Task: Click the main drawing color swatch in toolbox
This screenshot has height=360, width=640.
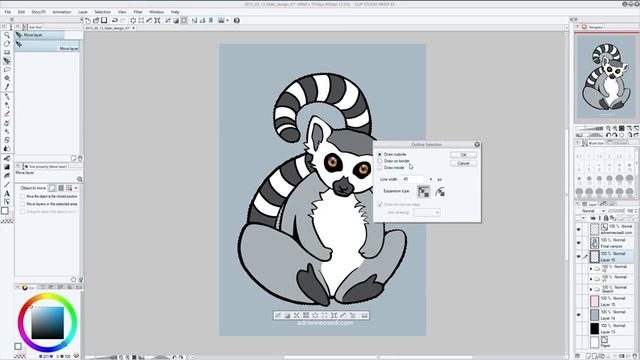Action: [4, 211]
